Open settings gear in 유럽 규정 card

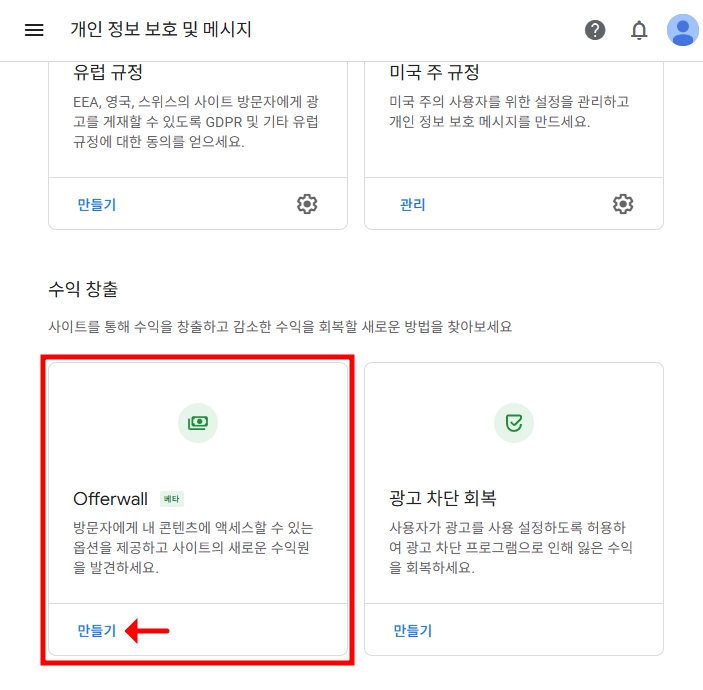tap(307, 204)
